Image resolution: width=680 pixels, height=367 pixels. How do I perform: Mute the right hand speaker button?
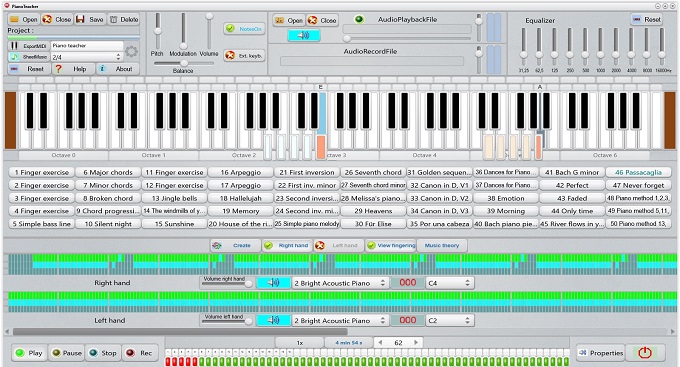click(274, 283)
